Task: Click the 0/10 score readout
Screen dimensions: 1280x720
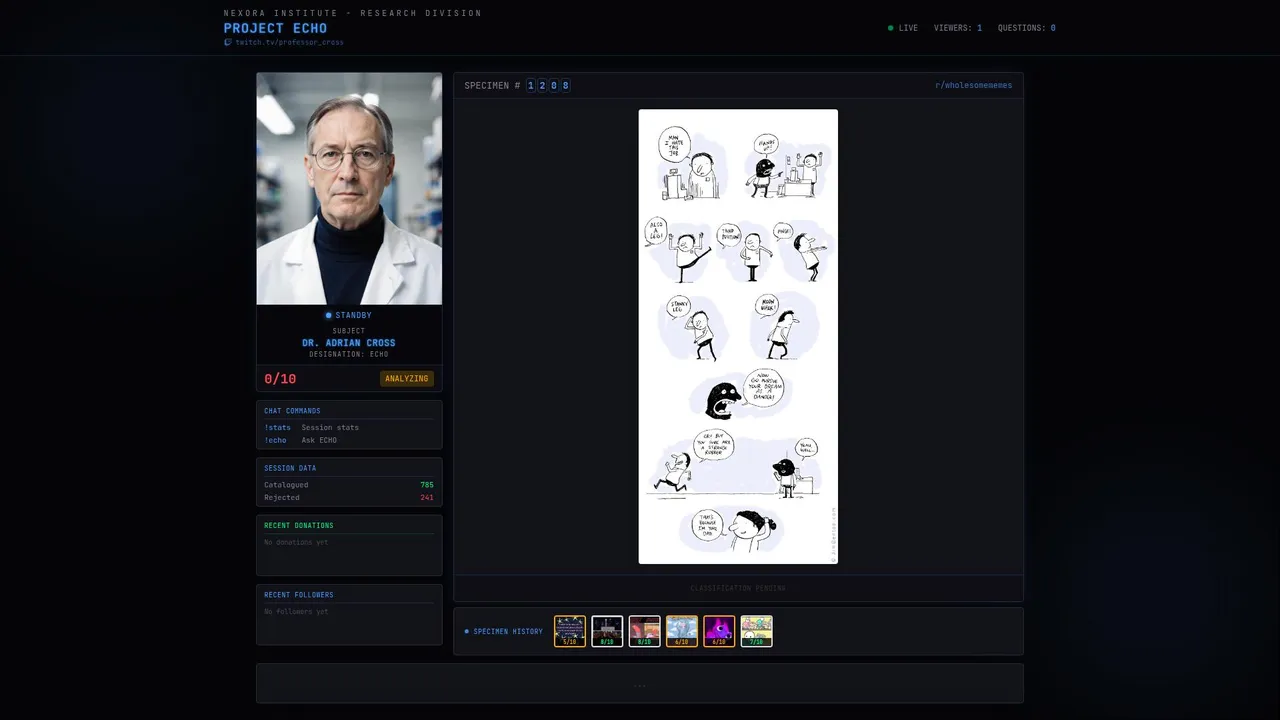Action: click(x=280, y=379)
